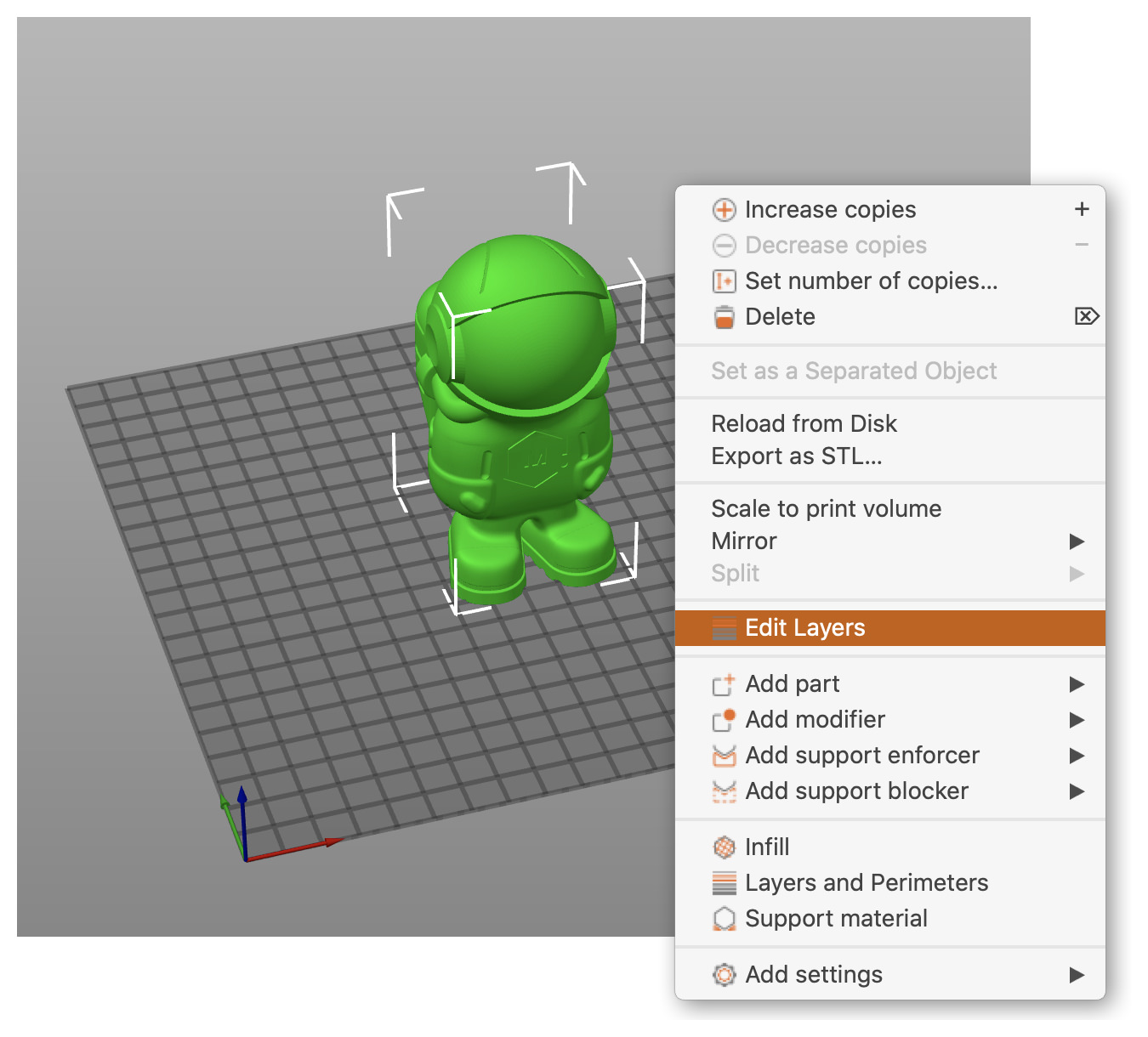Choose Export as STL…
The height and width of the screenshot is (1037, 1148).
[890, 456]
